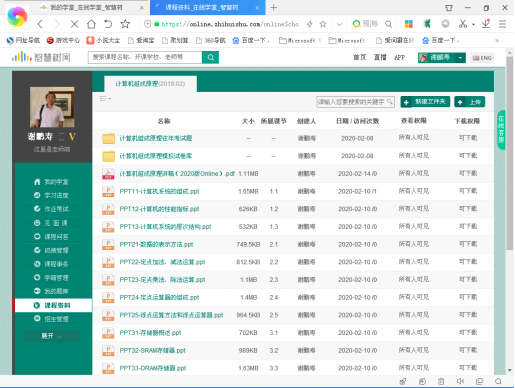Open the PDF file icon in list
Image resolution: width=515 pixels, height=388 pixels.
(108, 174)
